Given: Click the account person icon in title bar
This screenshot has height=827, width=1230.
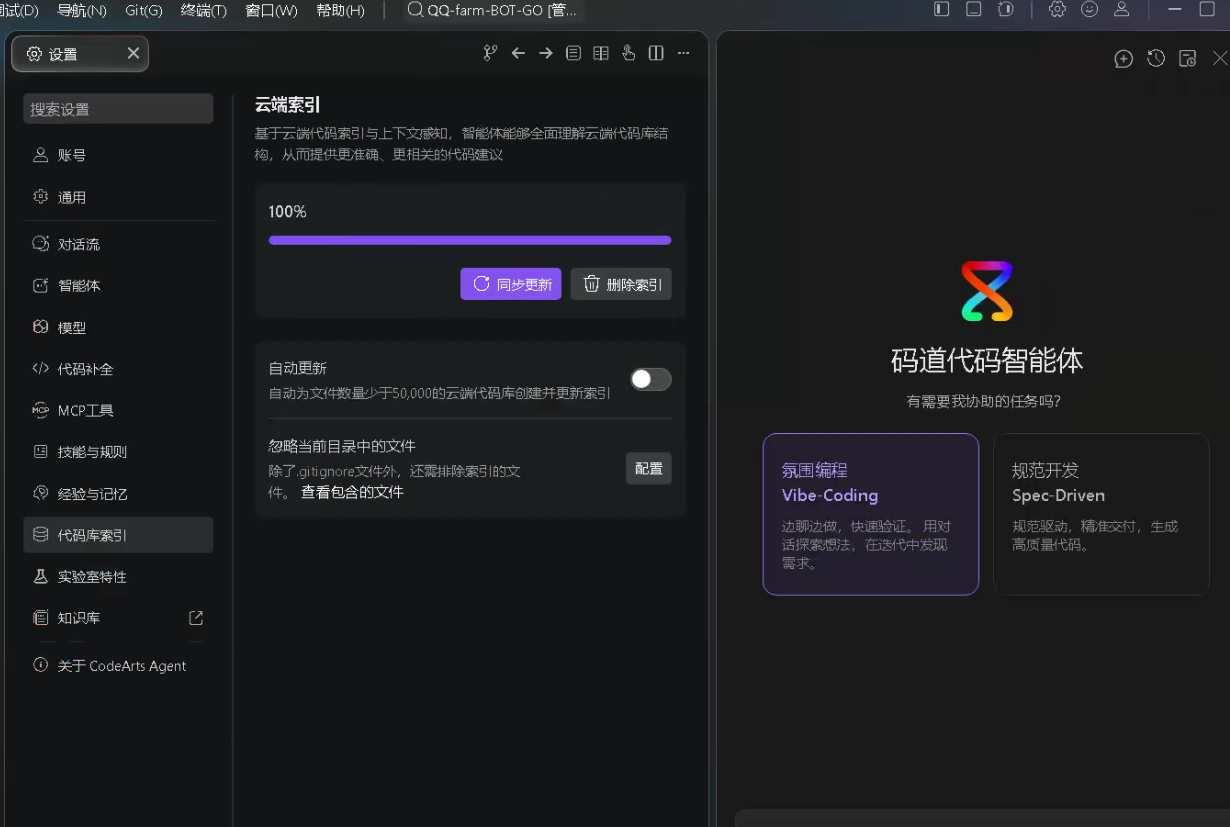Looking at the screenshot, I should [1121, 9].
